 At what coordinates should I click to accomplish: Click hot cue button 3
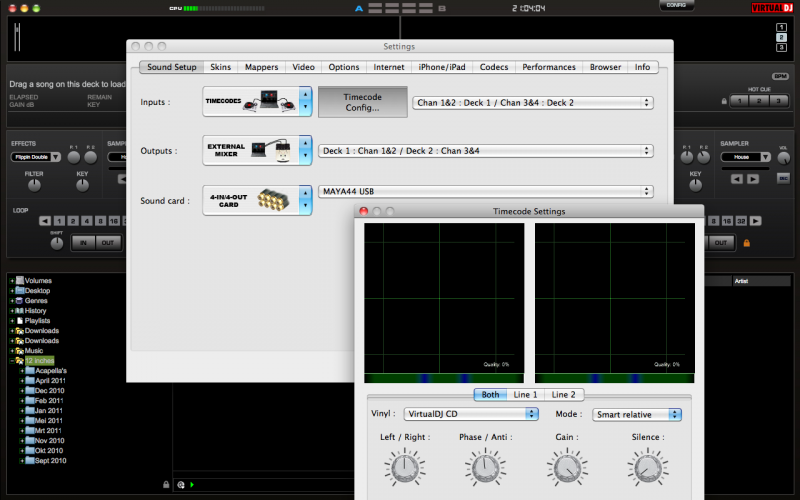[778, 101]
